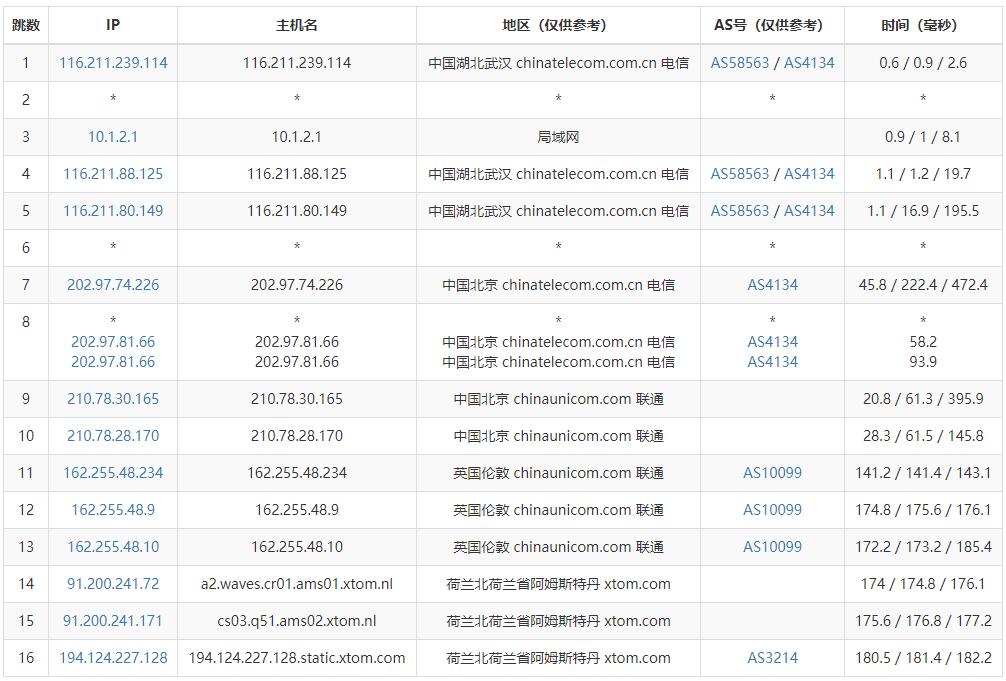1006x681 pixels.
Task: Select the 时间（毫秒）column header
Action: (x=923, y=25)
